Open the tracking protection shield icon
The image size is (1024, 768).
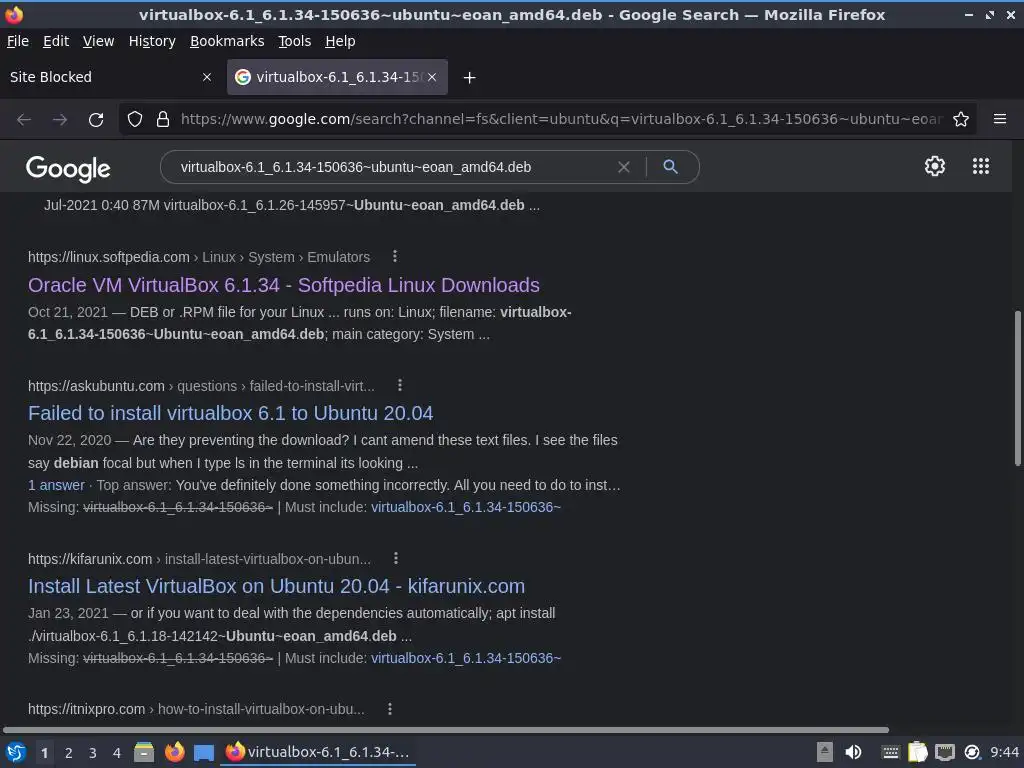coord(135,120)
